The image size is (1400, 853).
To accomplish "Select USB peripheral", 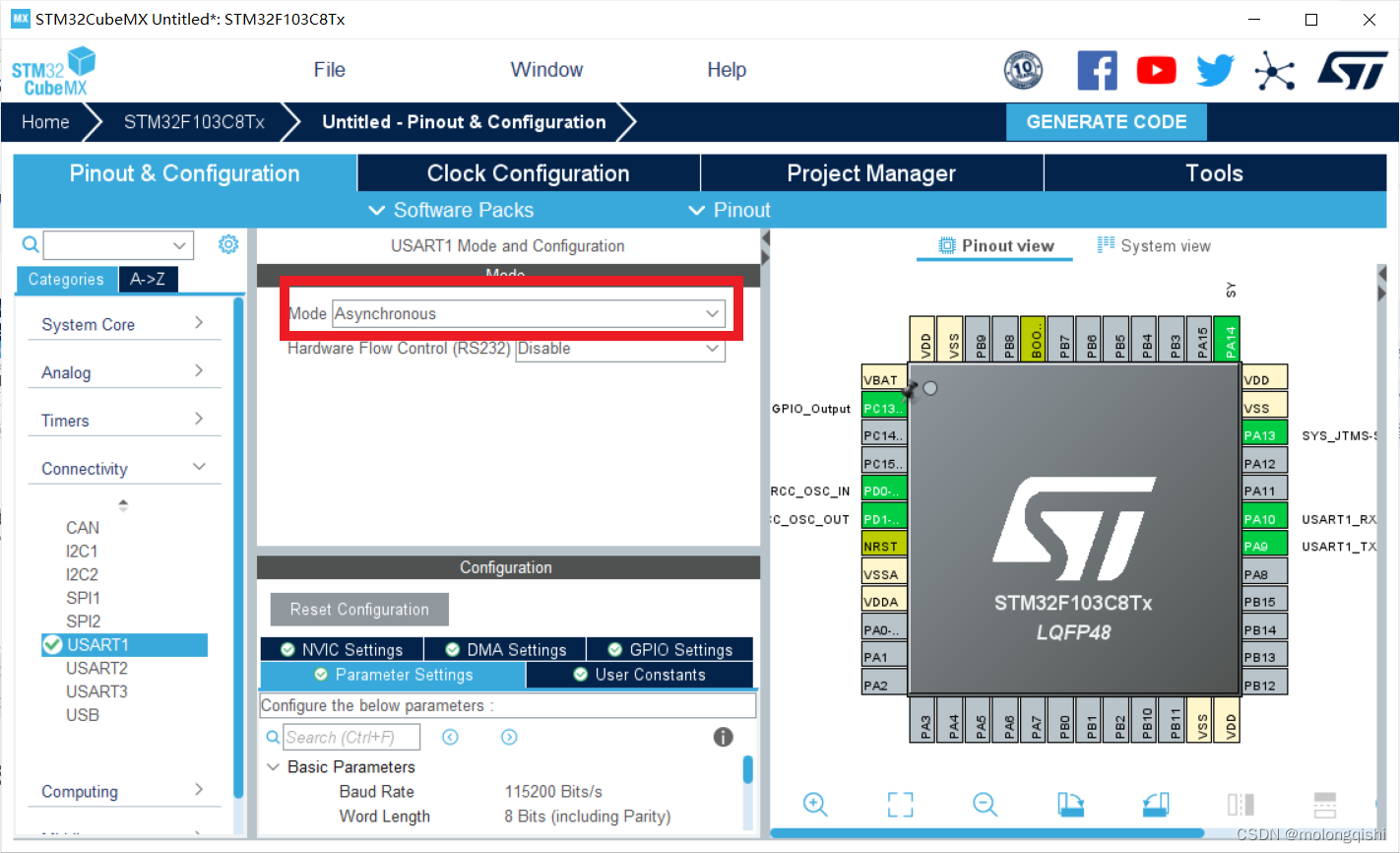I will [x=83, y=715].
